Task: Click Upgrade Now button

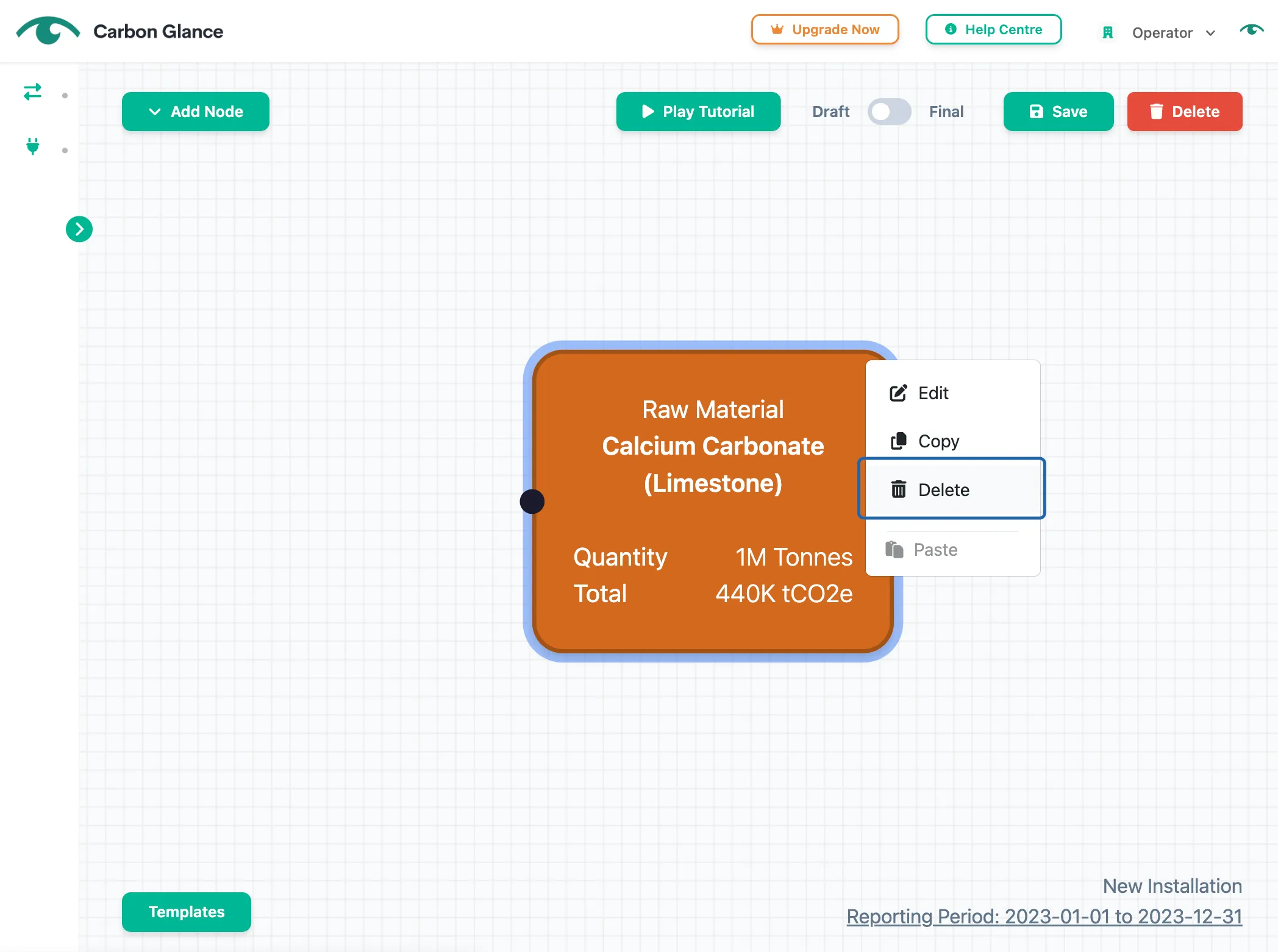Action: [825, 29]
